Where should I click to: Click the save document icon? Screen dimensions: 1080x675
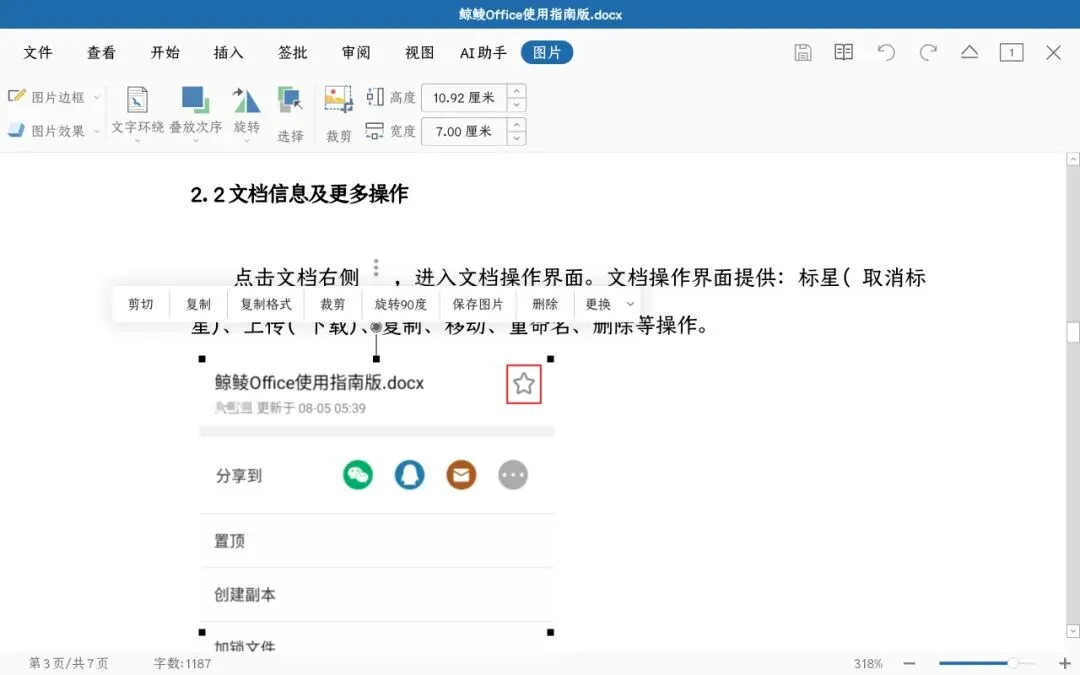click(x=802, y=52)
